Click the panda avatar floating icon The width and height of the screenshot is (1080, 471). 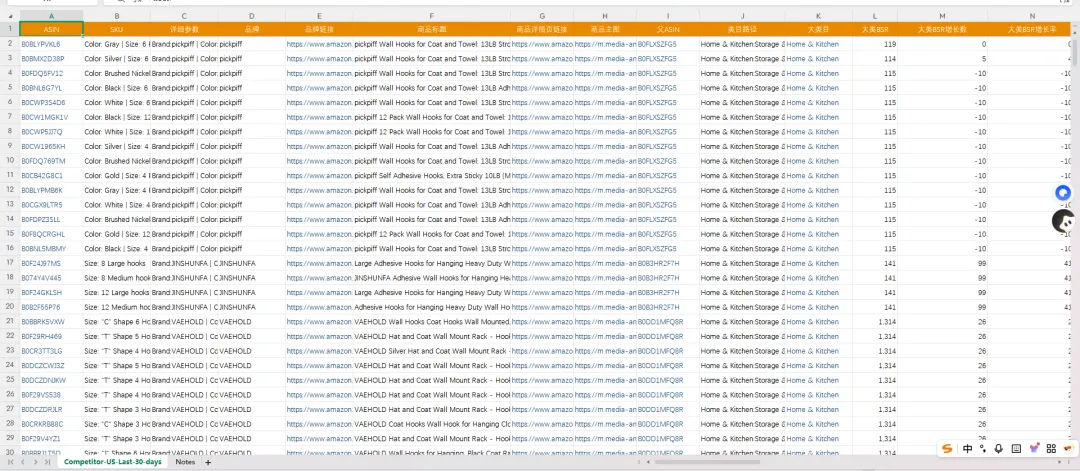coord(1064,220)
